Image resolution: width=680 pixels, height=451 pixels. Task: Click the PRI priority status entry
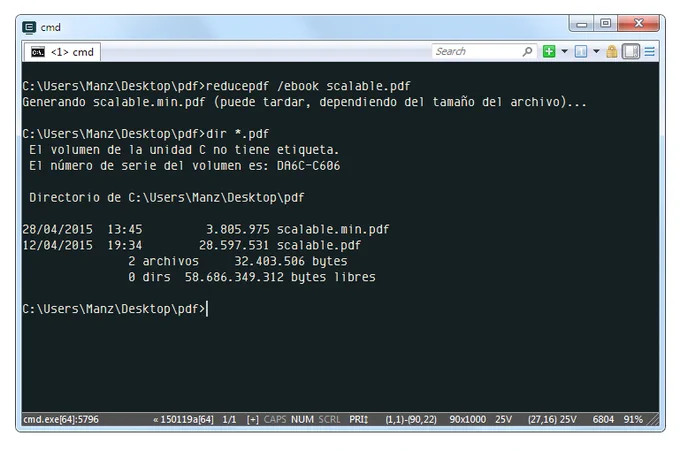point(359,419)
